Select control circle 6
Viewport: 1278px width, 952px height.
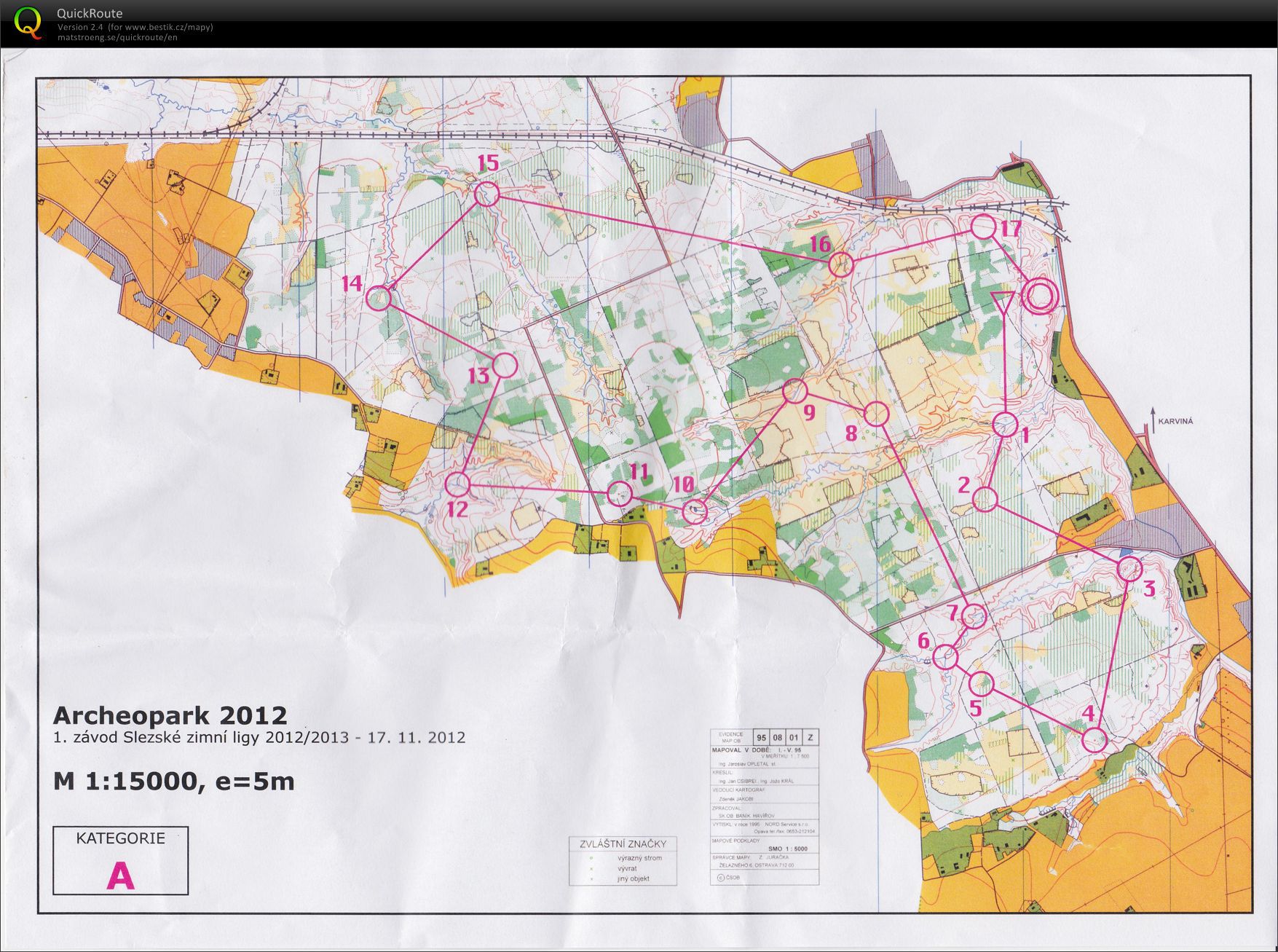click(945, 656)
